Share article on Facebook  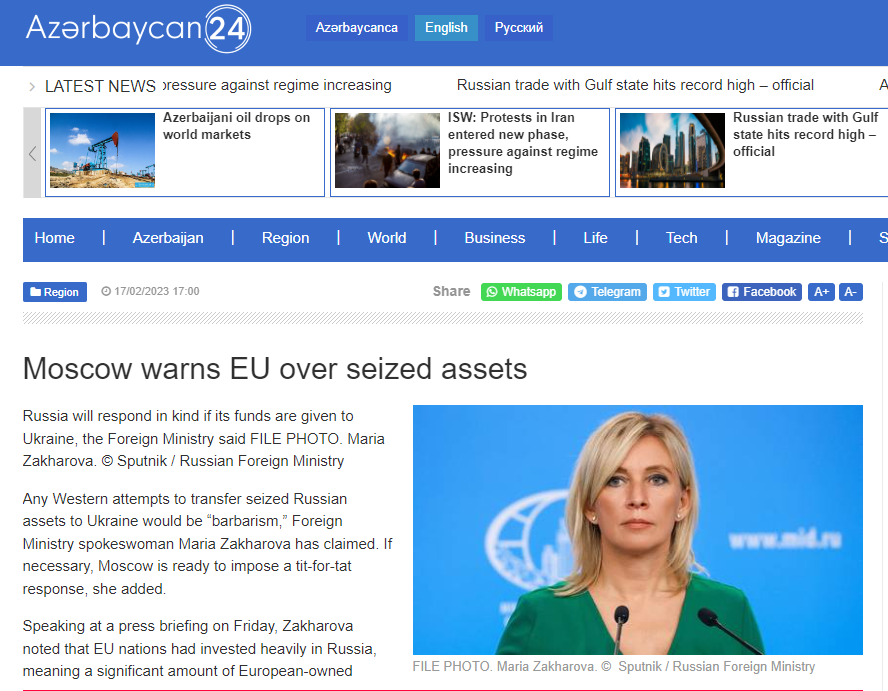[x=762, y=292]
